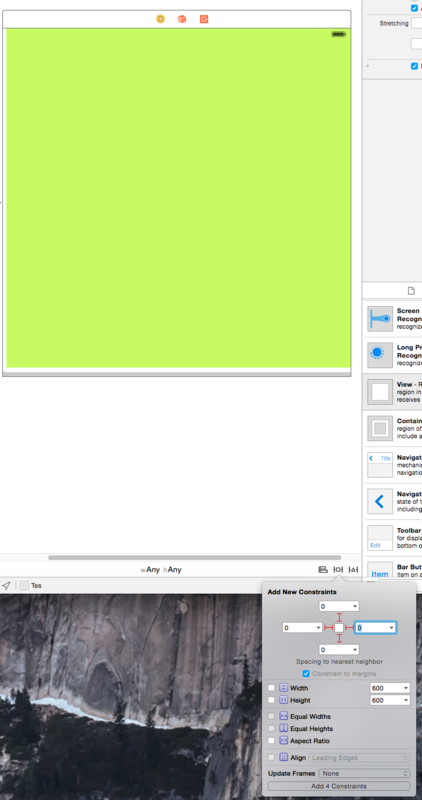Enable the Width constraint checkbox
The width and height of the screenshot is (422, 800).
(271, 688)
